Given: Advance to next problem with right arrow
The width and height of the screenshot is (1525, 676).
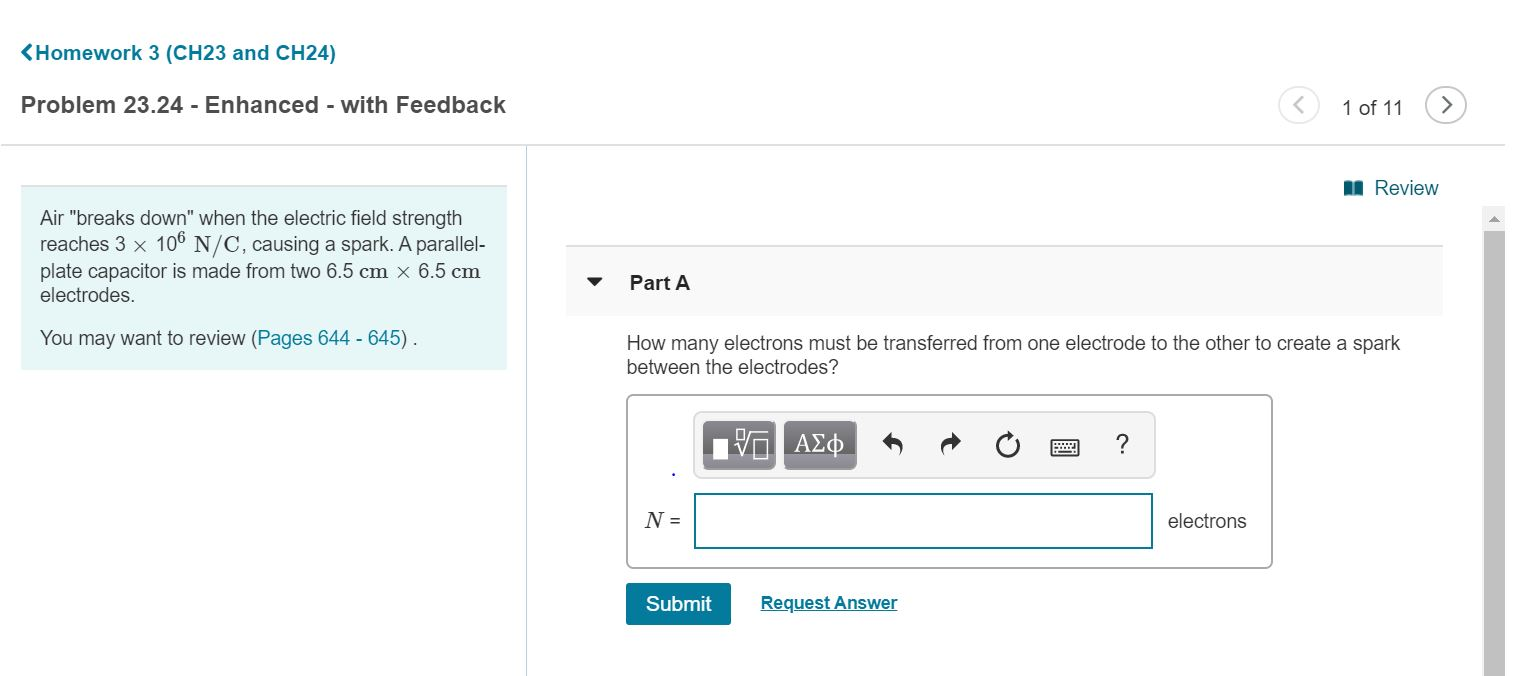Looking at the screenshot, I should click(1445, 103).
